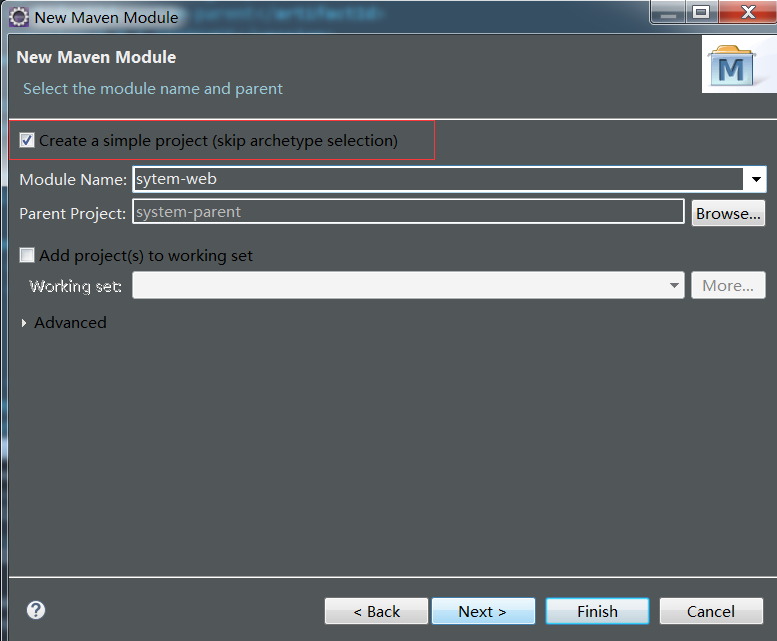
Task: Click the help question mark icon
Action: click(36, 610)
